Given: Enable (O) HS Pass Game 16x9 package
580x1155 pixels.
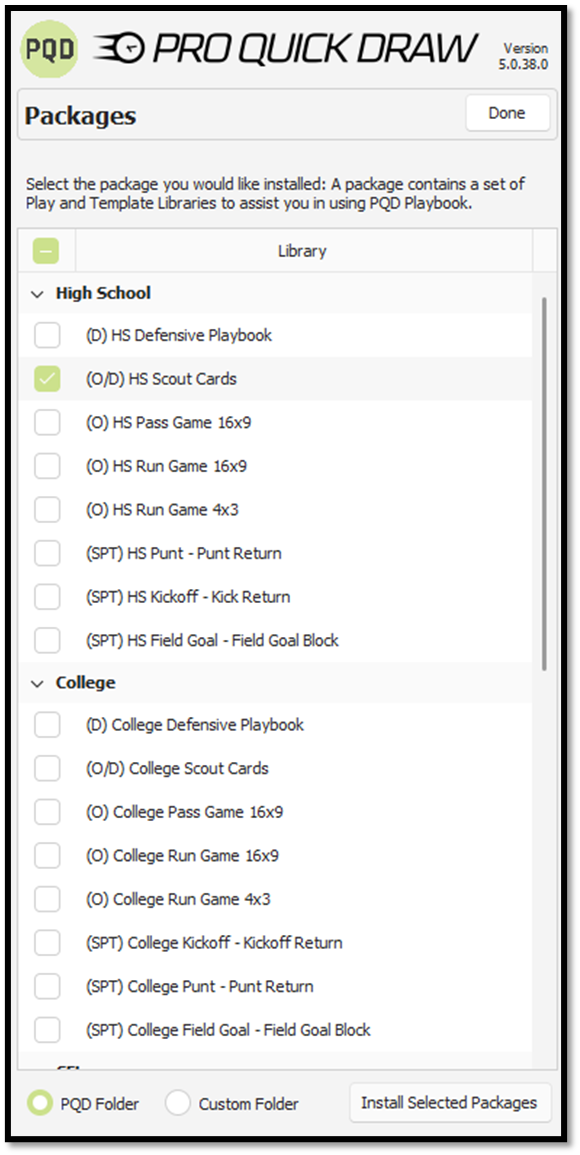Looking at the screenshot, I should coord(47,423).
